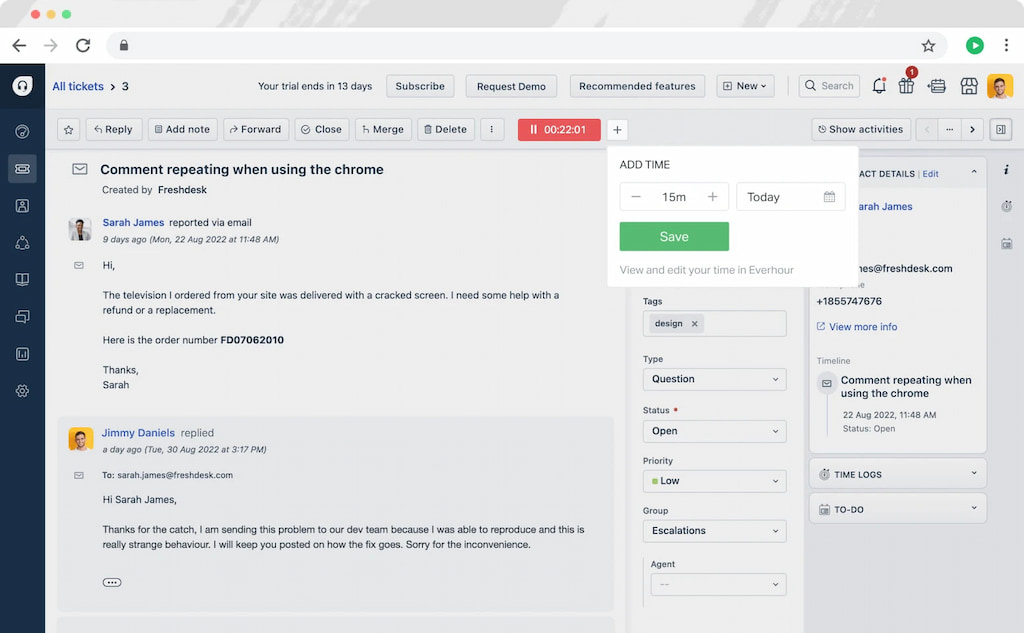The height and width of the screenshot is (633, 1024).
Task: Save the 15m time entry
Action: 673,236
